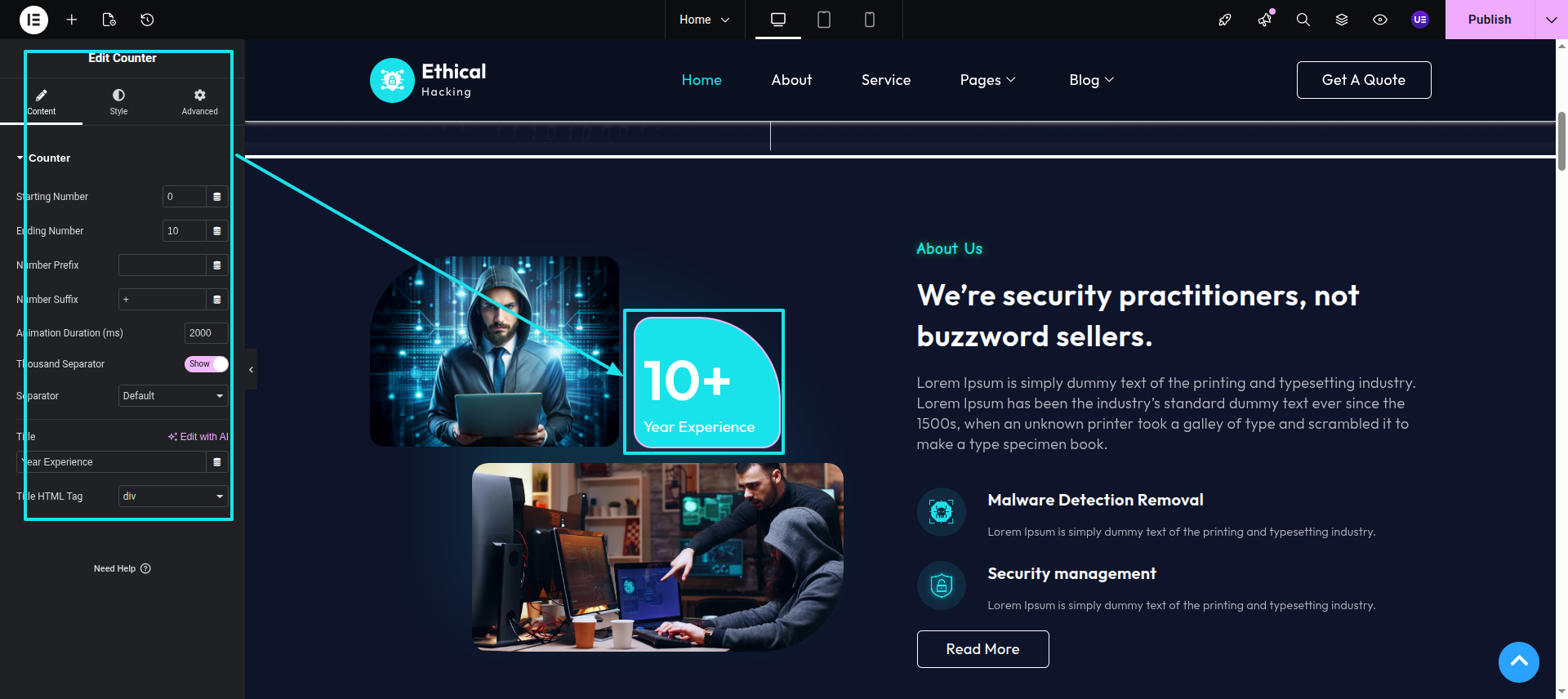This screenshot has height=699, width=1568.
Task: Switch to the Advanced tab
Action: pos(199,102)
